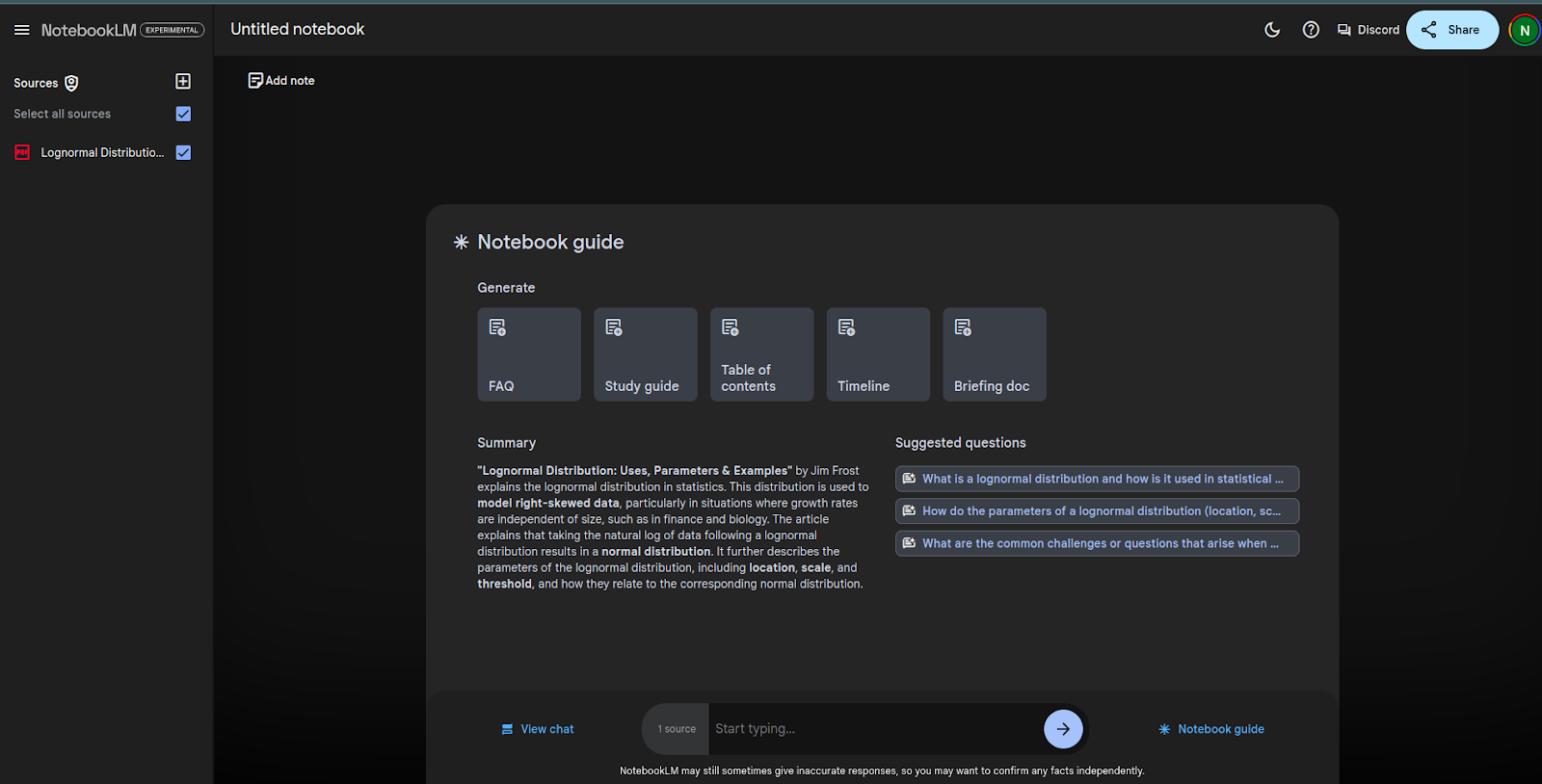Generate Table of contents
This screenshot has width=1542, height=784.
(762, 354)
